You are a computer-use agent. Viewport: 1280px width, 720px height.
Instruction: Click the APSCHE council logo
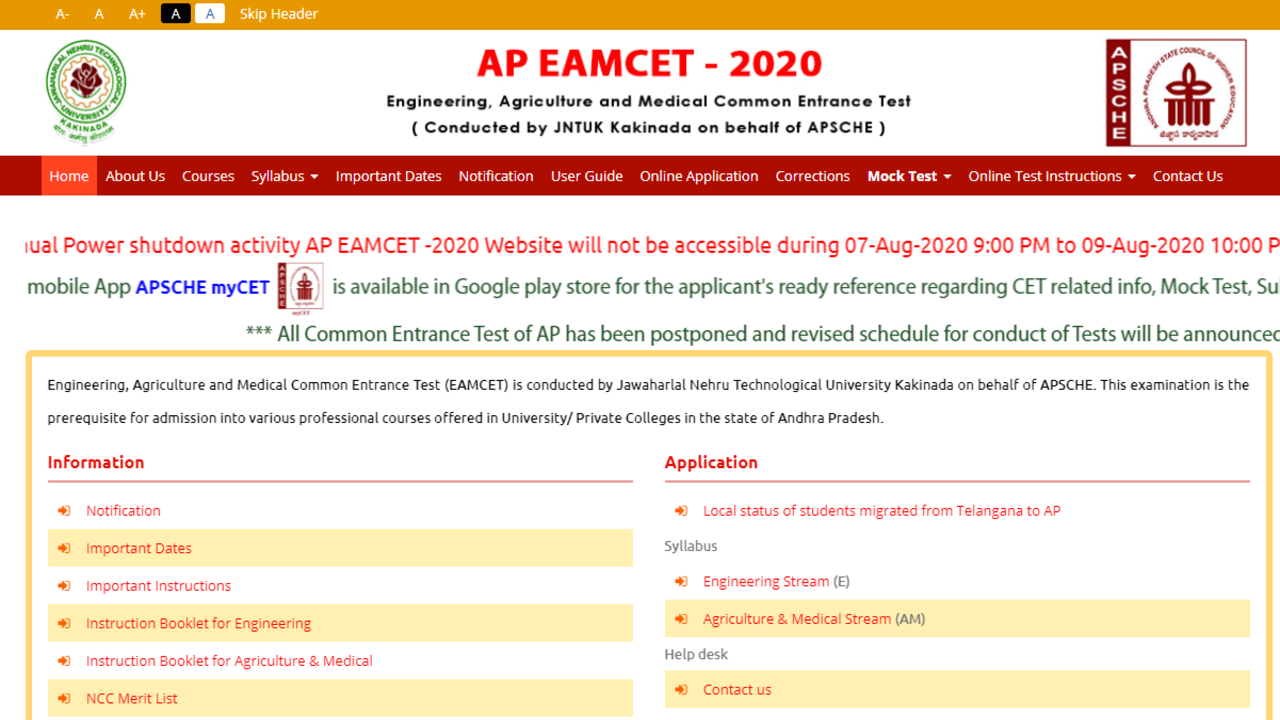[x=1176, y=93]
